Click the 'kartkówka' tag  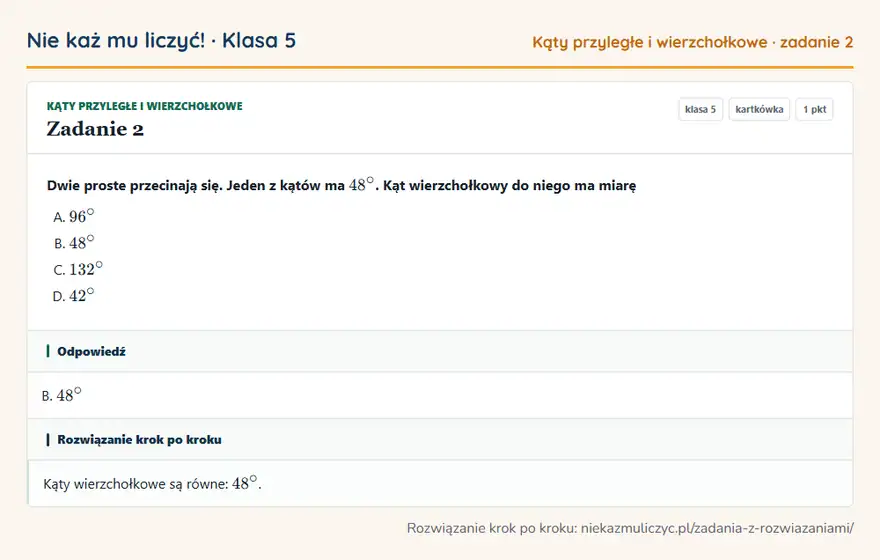759,109
